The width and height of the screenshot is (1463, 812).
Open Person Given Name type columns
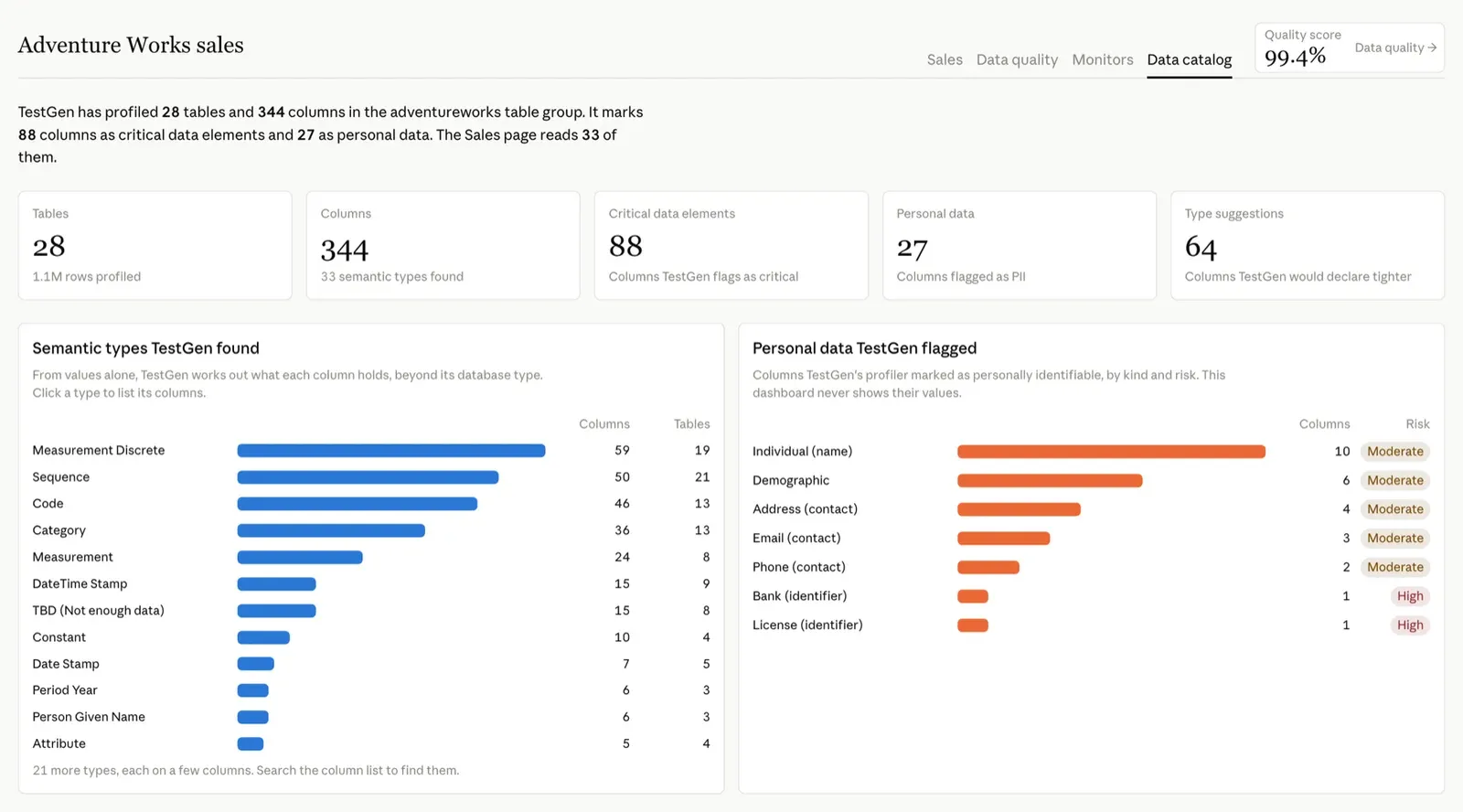[371, 717]
